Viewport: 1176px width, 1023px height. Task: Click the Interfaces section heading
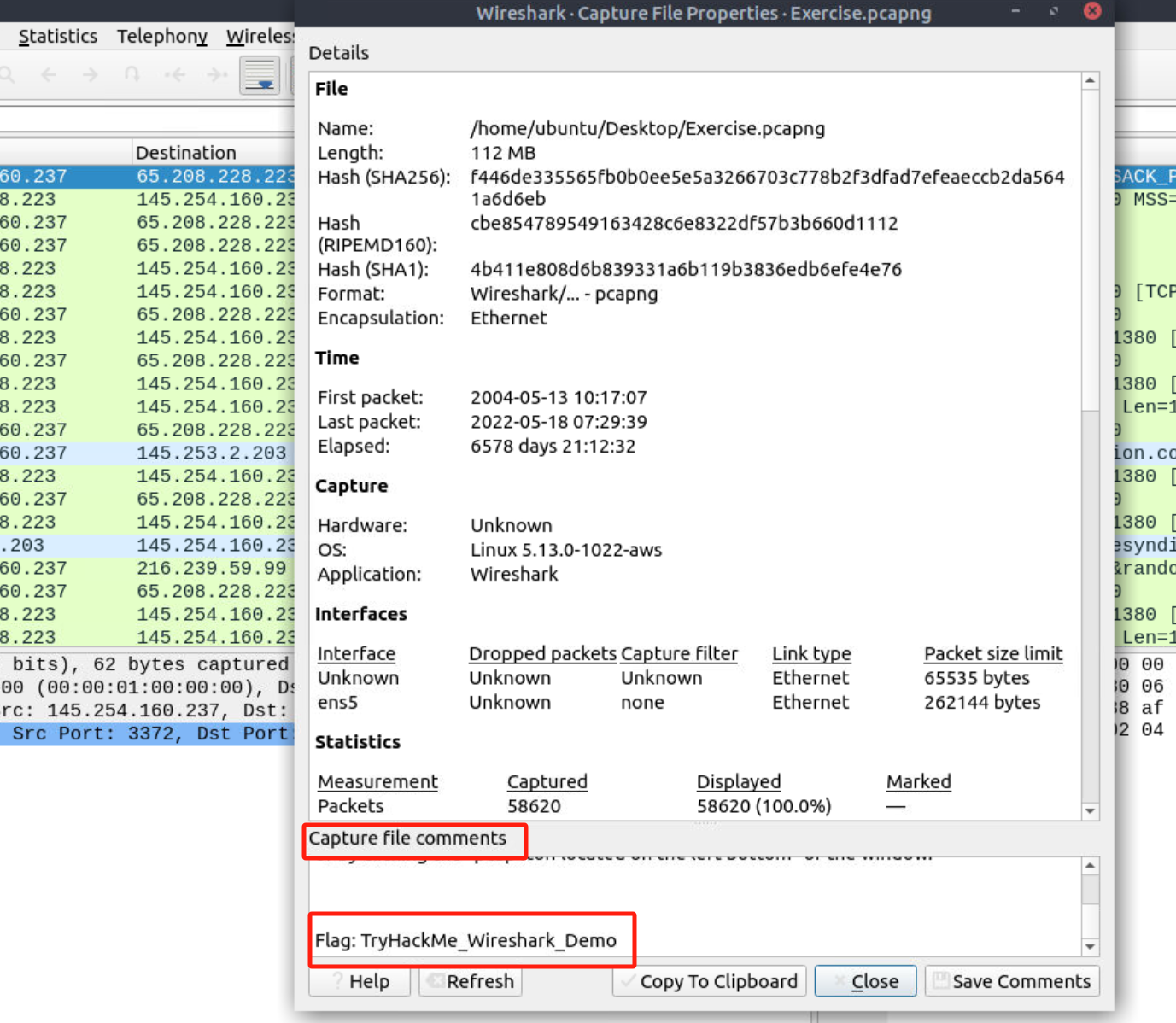tap(360, 614)
